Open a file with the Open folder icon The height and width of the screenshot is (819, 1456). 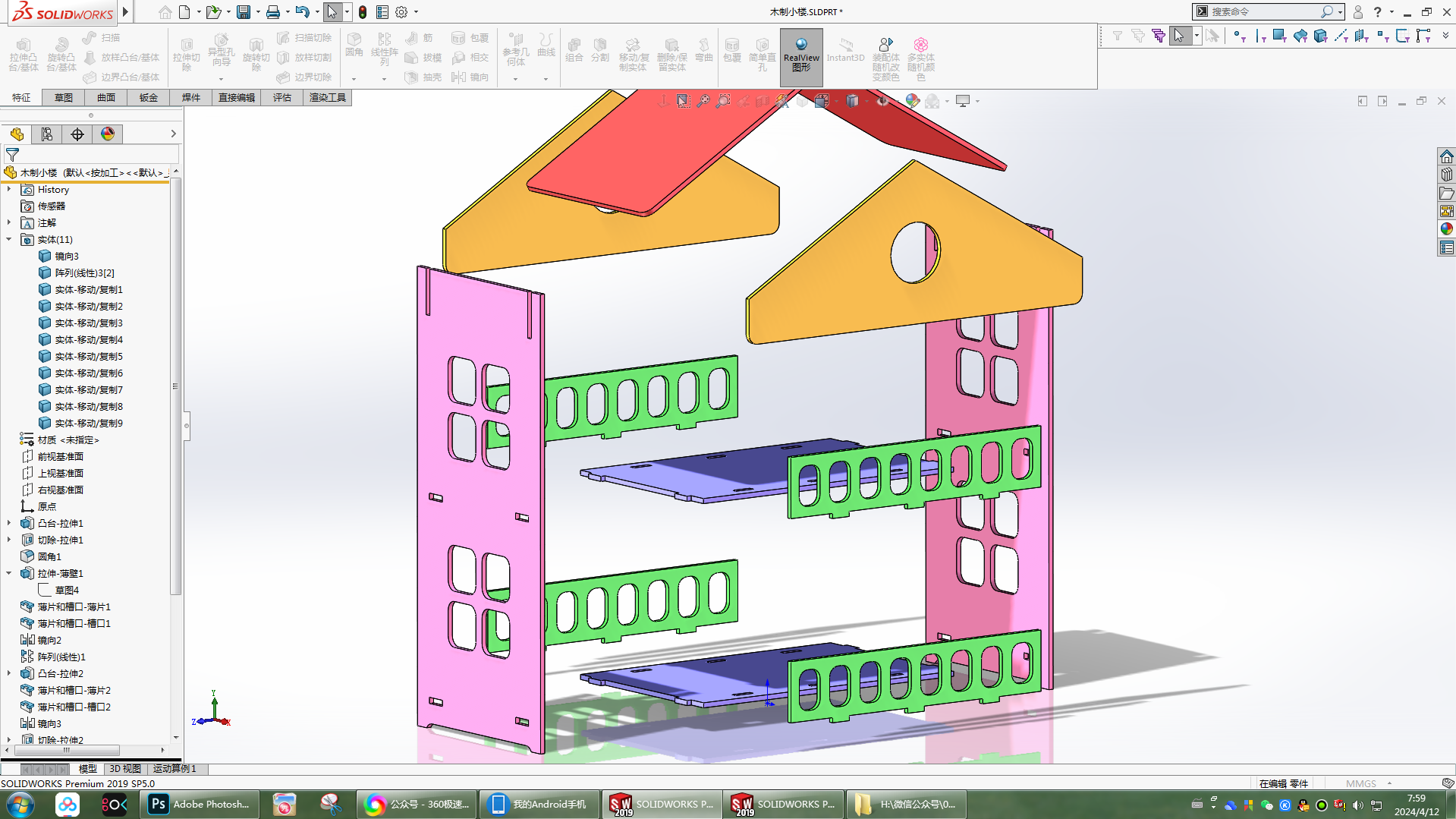[x=213, y=12]
